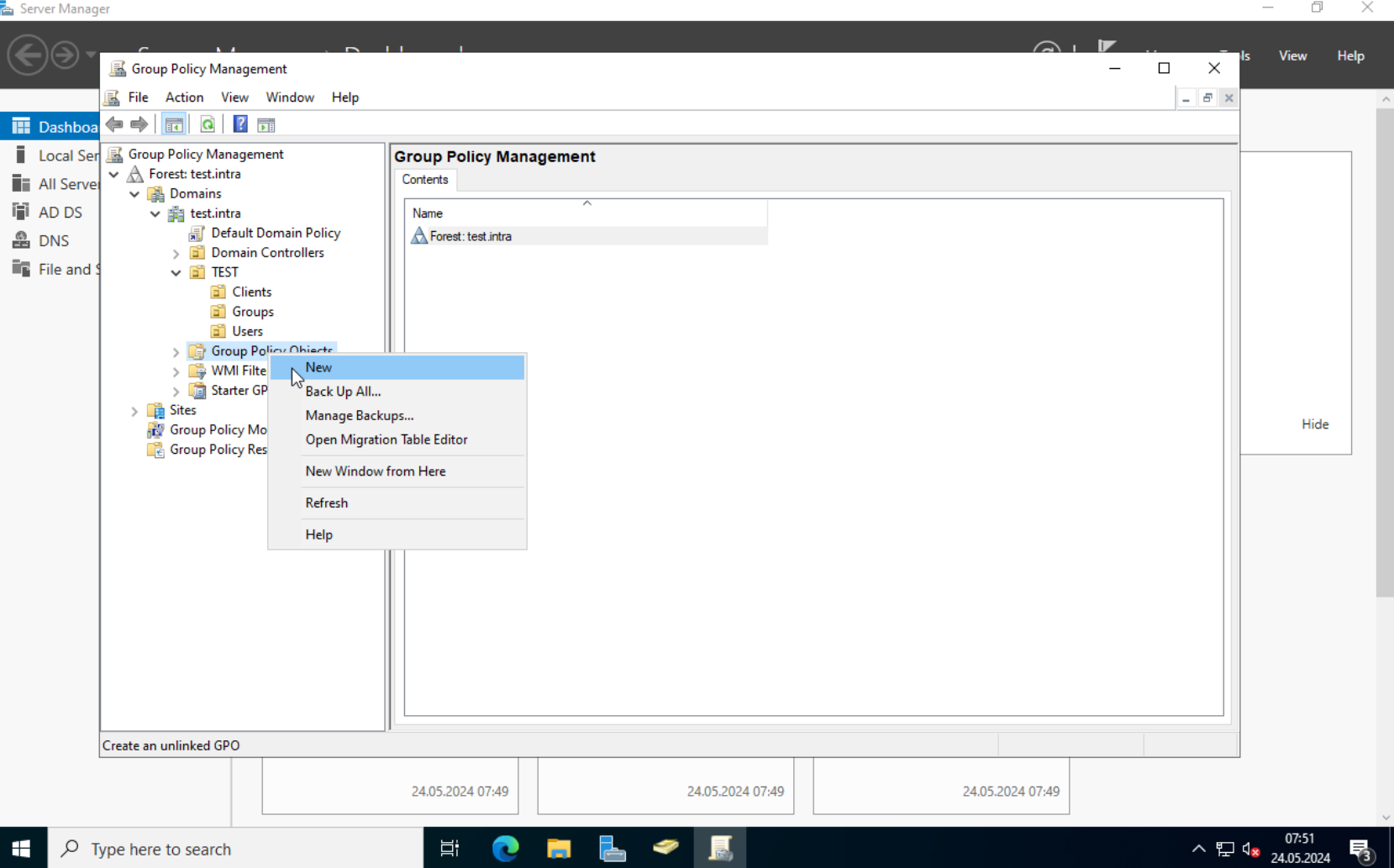Open File Explorer from the taskbar

click(x=559, y=849)
